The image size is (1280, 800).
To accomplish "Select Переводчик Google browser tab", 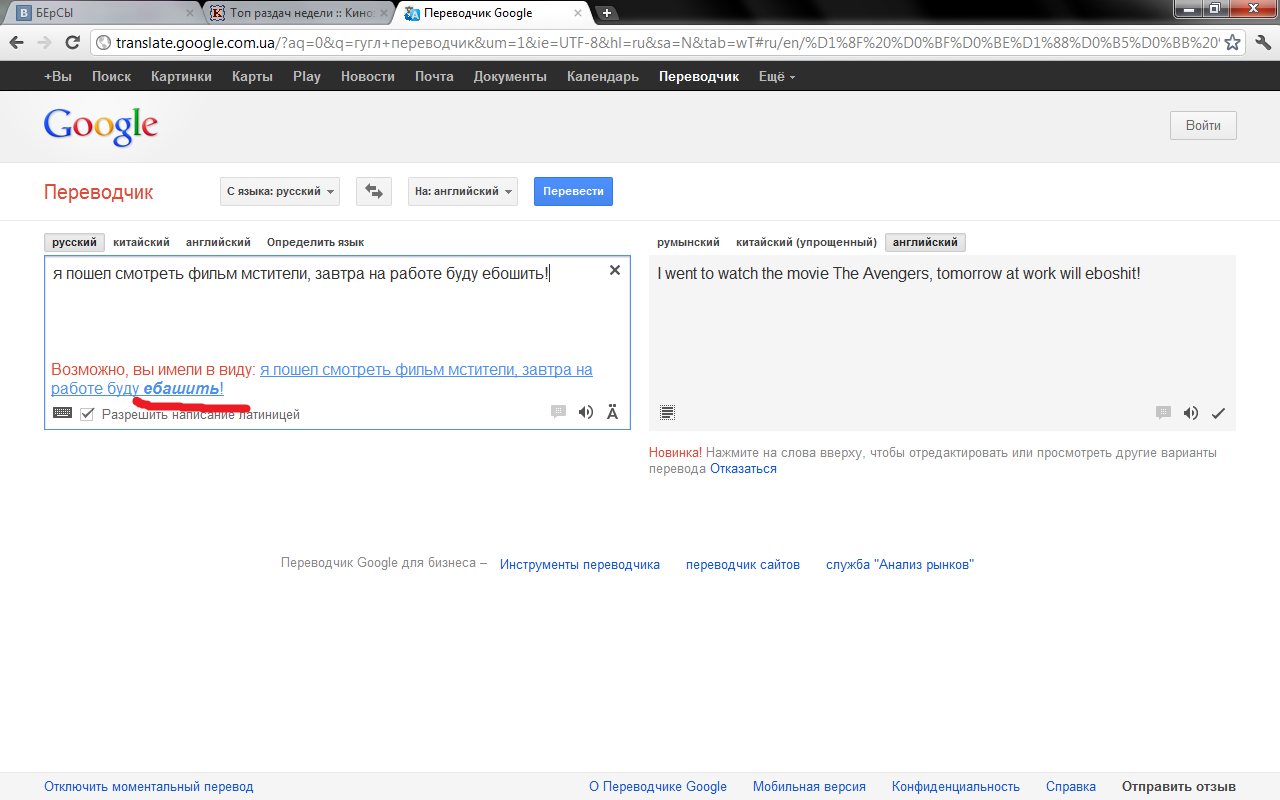I will [x=491, y=13].
